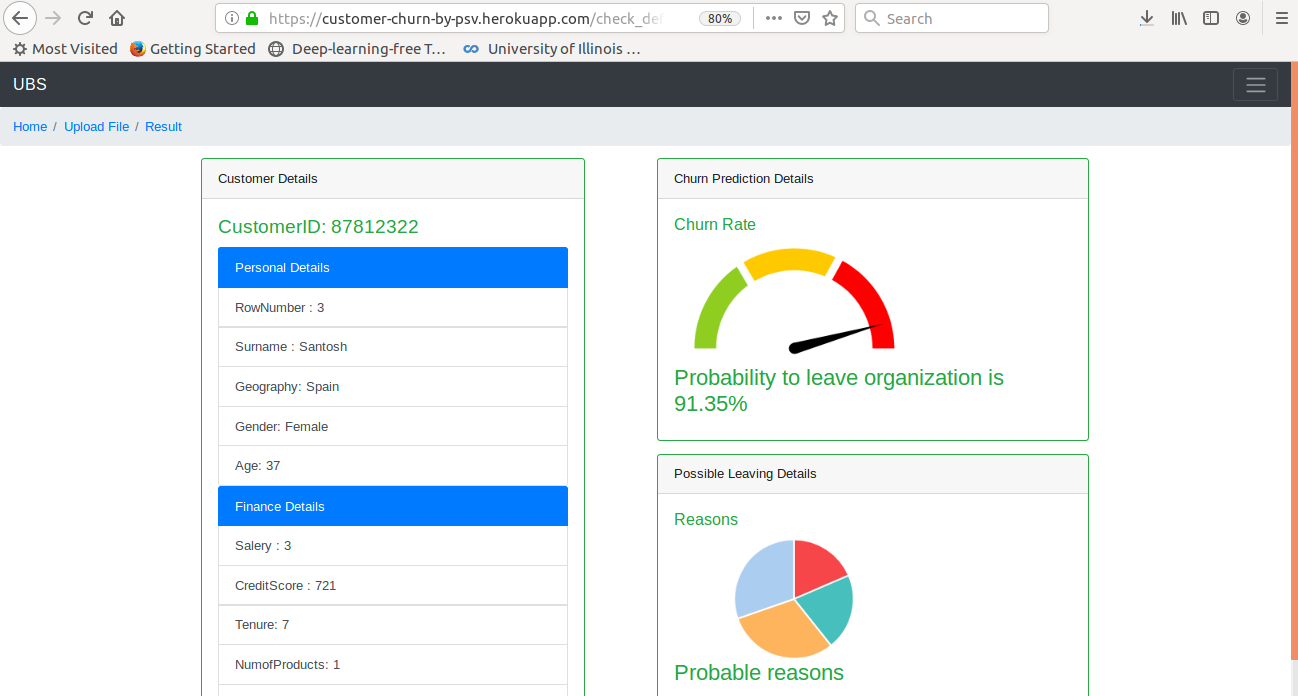Click the Pocket save icon
This screenshot has width=1298, height=696.
click(802, 18)
